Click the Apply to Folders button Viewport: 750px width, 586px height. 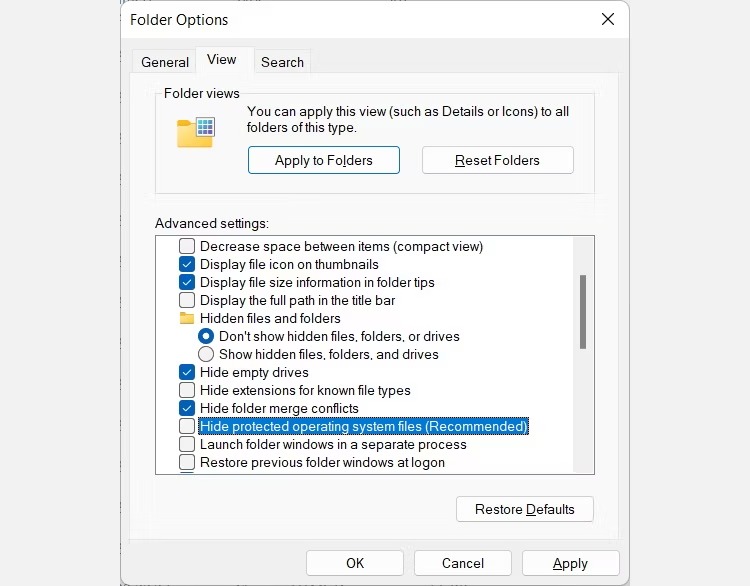coord(323,160)
